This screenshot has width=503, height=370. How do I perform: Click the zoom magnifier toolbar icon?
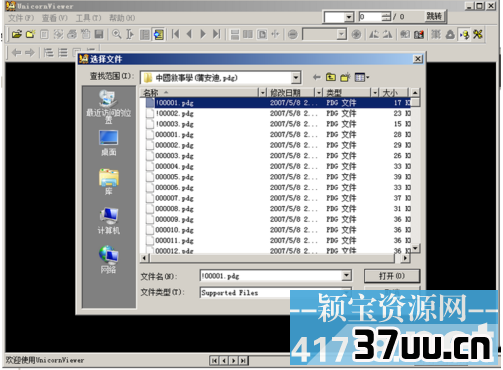coord(117,34)
